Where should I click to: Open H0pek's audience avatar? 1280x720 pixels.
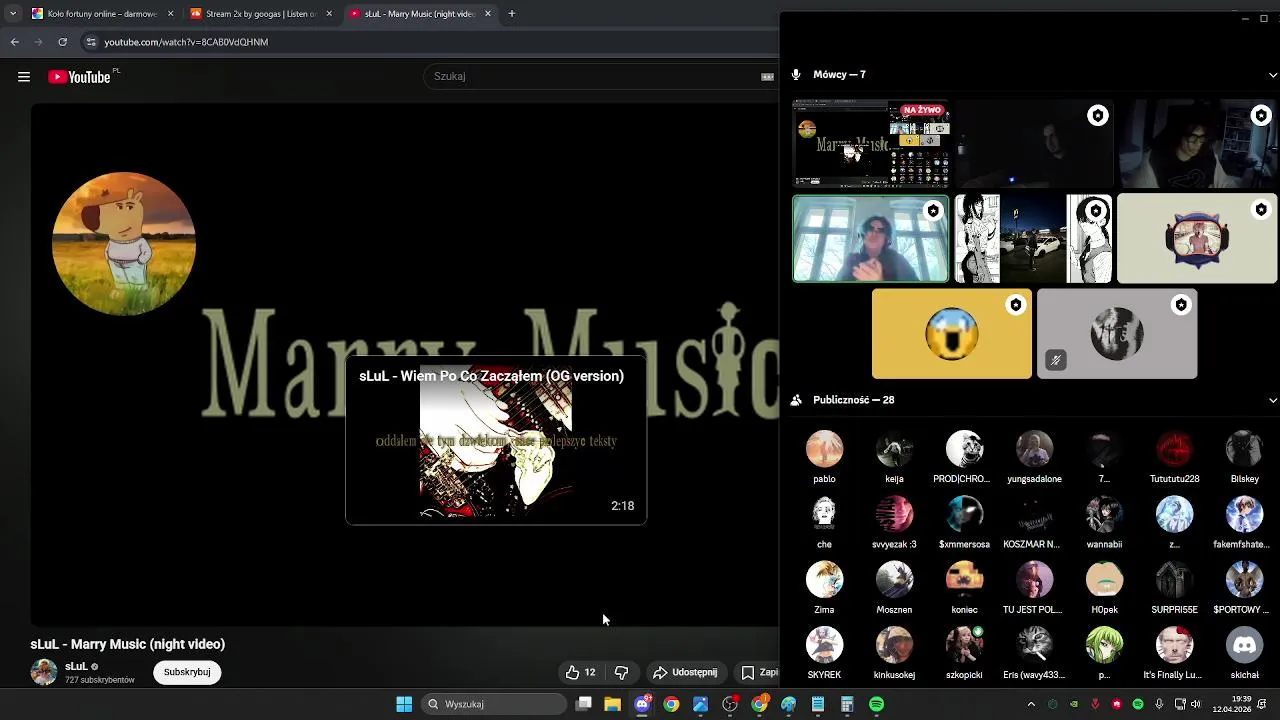(1104, 580)
